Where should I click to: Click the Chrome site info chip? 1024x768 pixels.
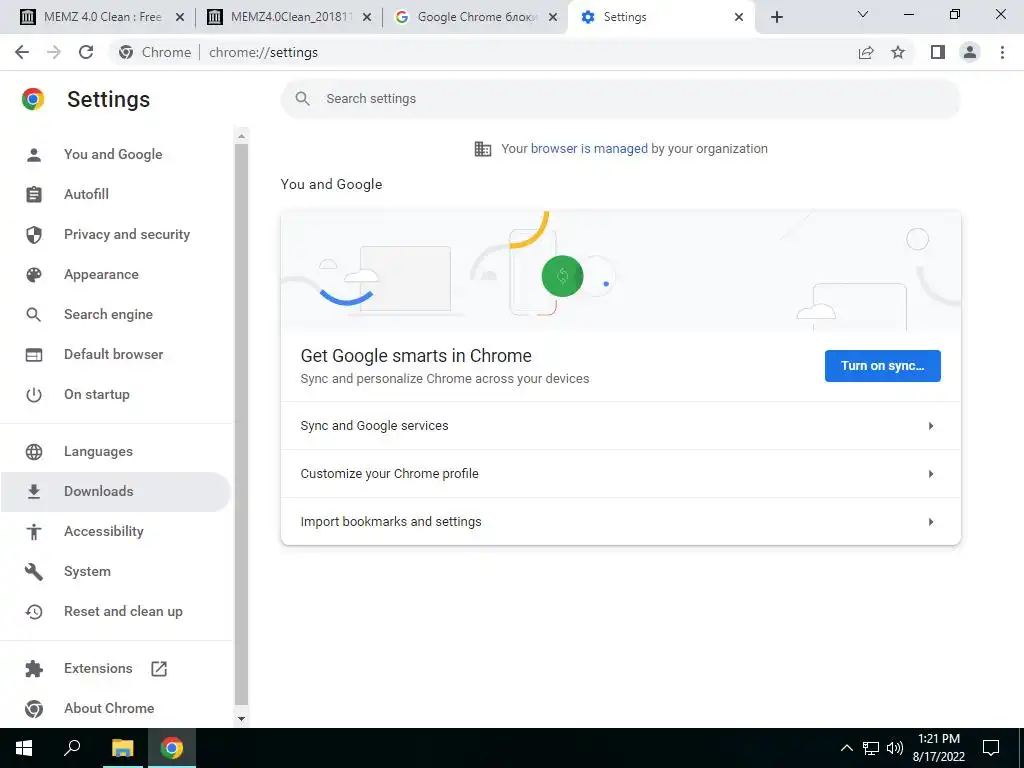click(x=155, y=52)
